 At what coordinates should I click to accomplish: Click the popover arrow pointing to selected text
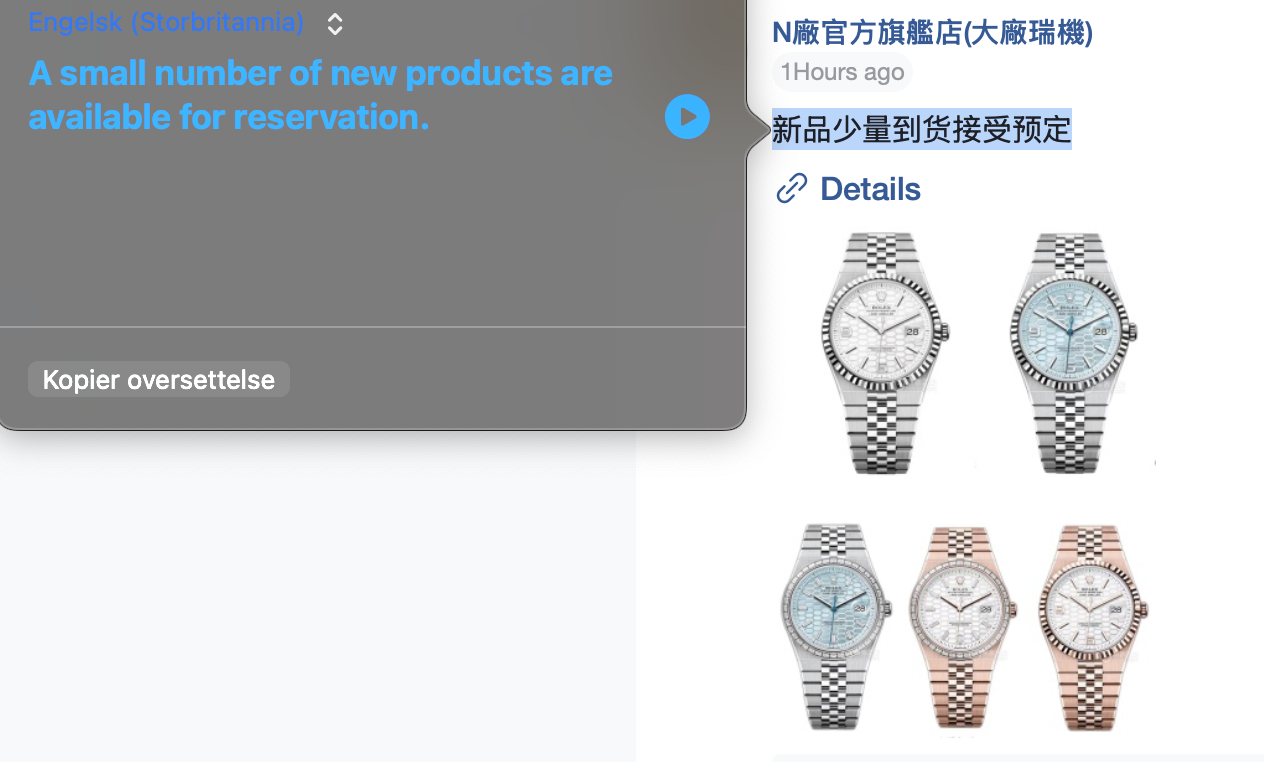click(758, 129)
